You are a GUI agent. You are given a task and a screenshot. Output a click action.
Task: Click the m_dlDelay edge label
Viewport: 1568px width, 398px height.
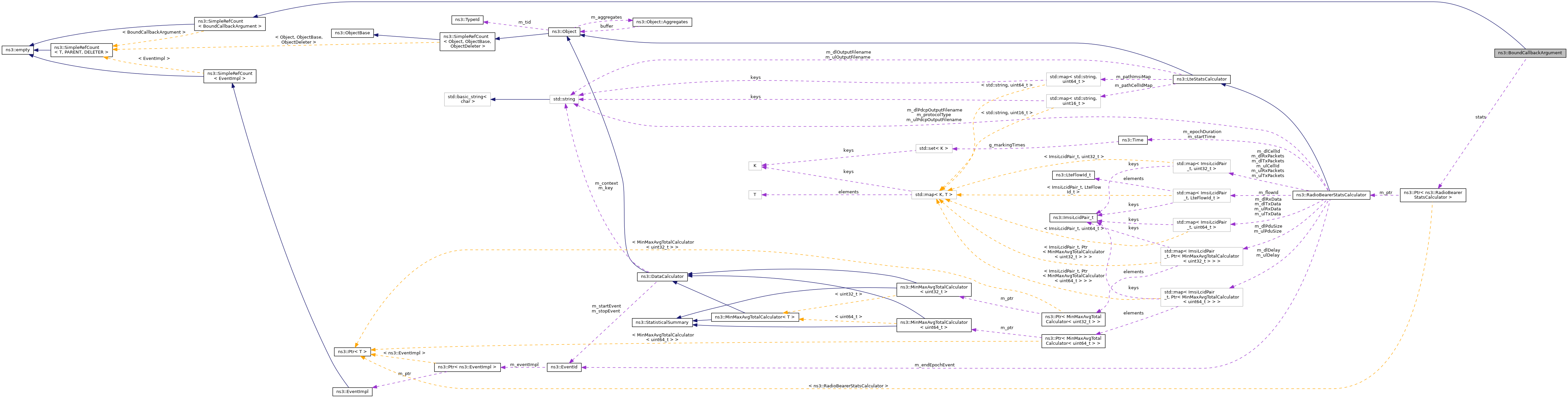click(1268, 250)
